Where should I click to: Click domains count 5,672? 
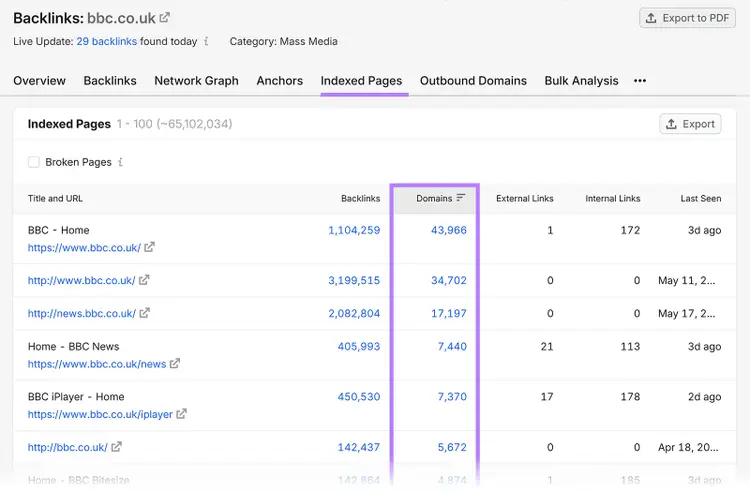(452, 447)
